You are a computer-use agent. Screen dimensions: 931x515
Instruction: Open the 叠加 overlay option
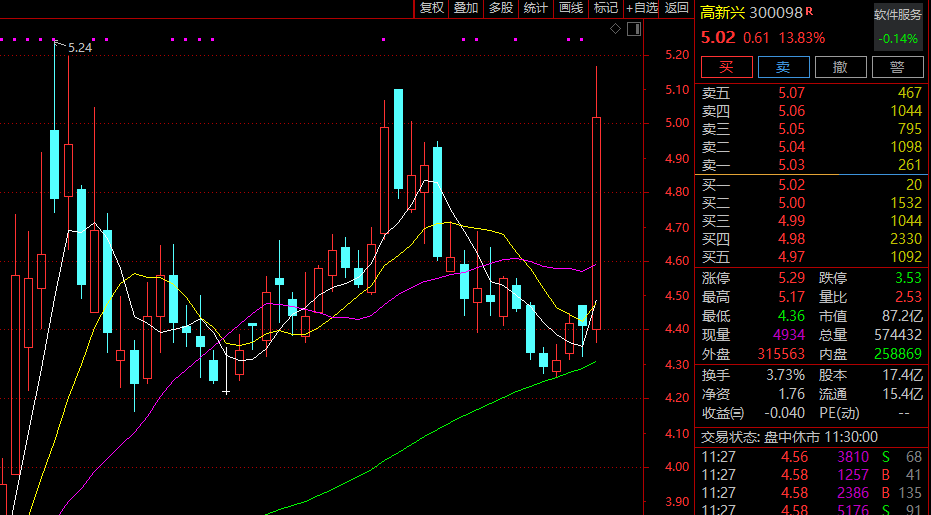coord(466,8)
